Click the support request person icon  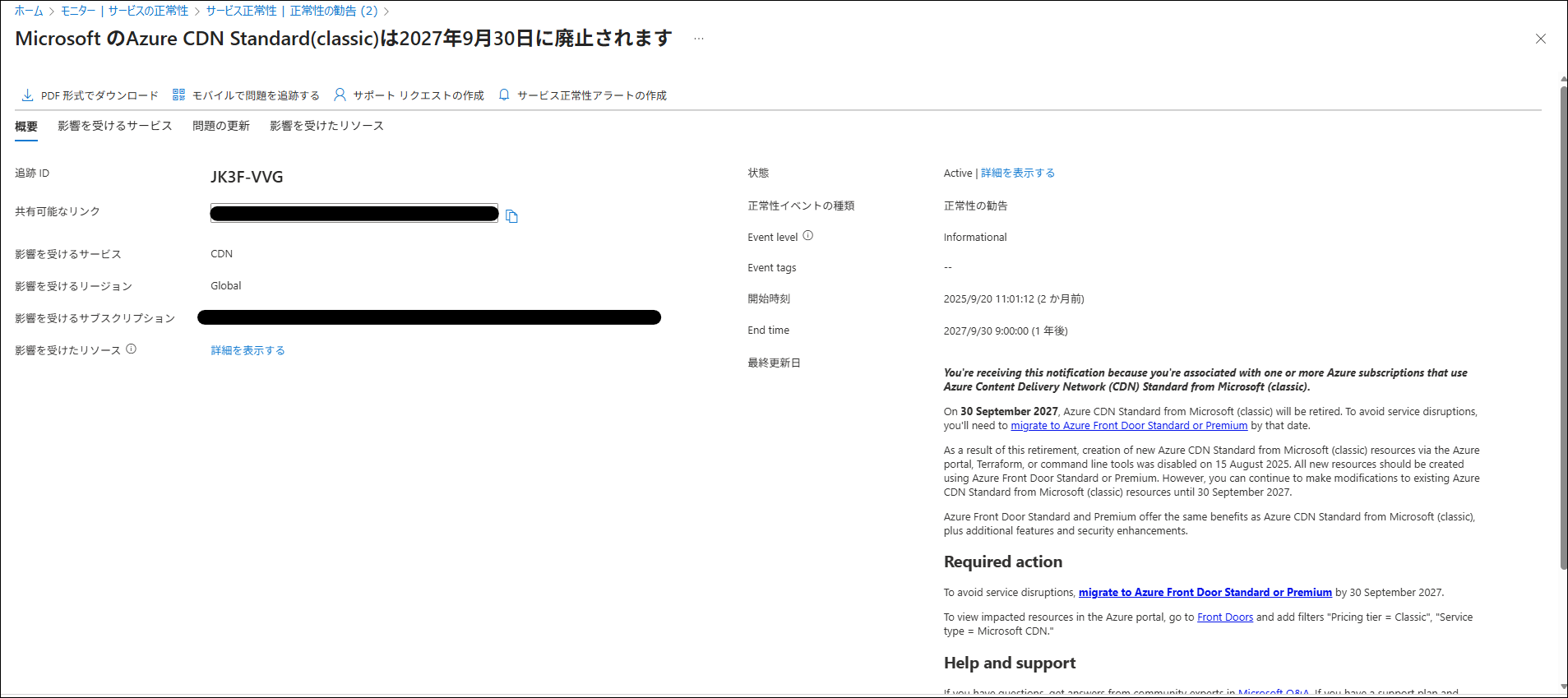point(340,95)
